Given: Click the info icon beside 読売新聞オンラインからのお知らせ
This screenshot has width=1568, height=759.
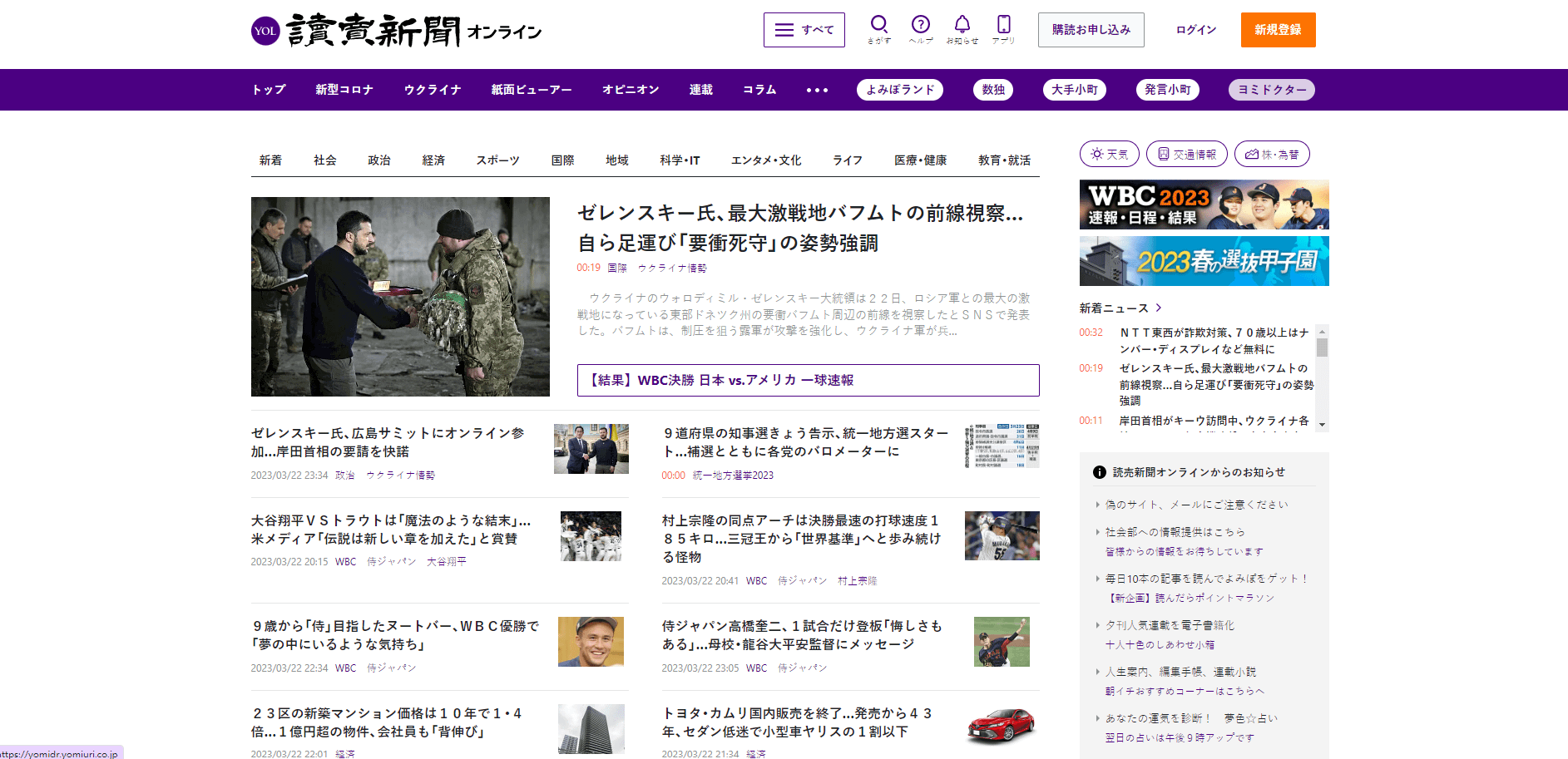Looking at the screenshot, I should click(x=1100, y=472).
